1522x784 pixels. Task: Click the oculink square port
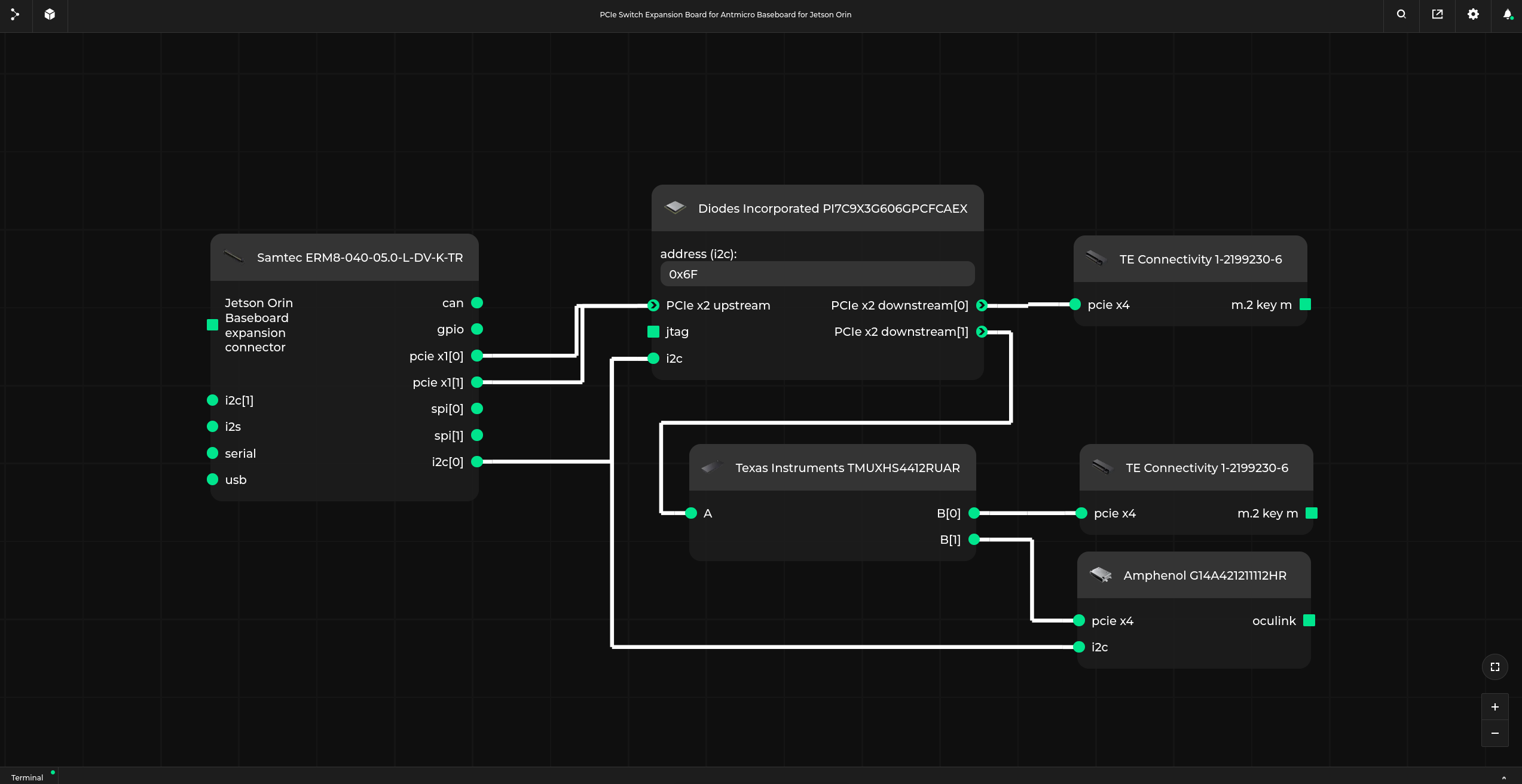[x=1309, y=620]
